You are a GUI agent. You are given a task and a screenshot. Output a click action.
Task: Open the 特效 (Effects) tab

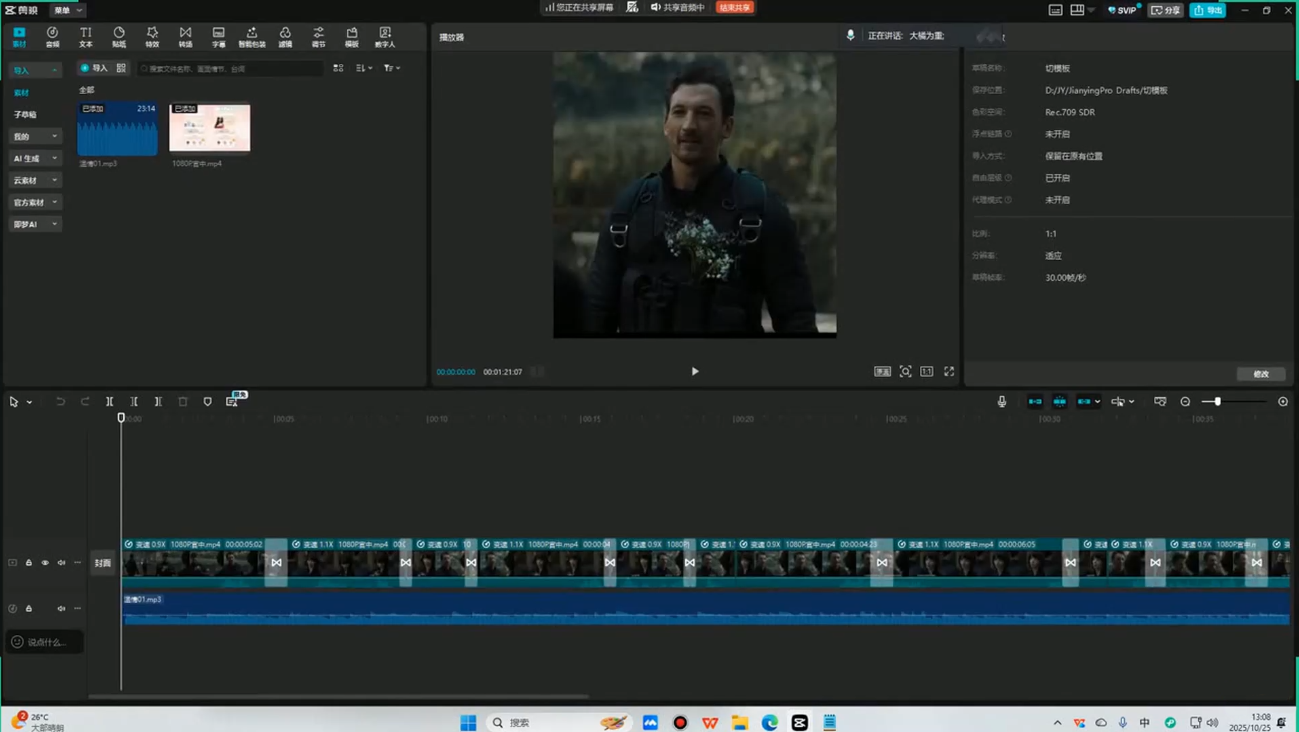pyautogui.click(x=152, y=37)
